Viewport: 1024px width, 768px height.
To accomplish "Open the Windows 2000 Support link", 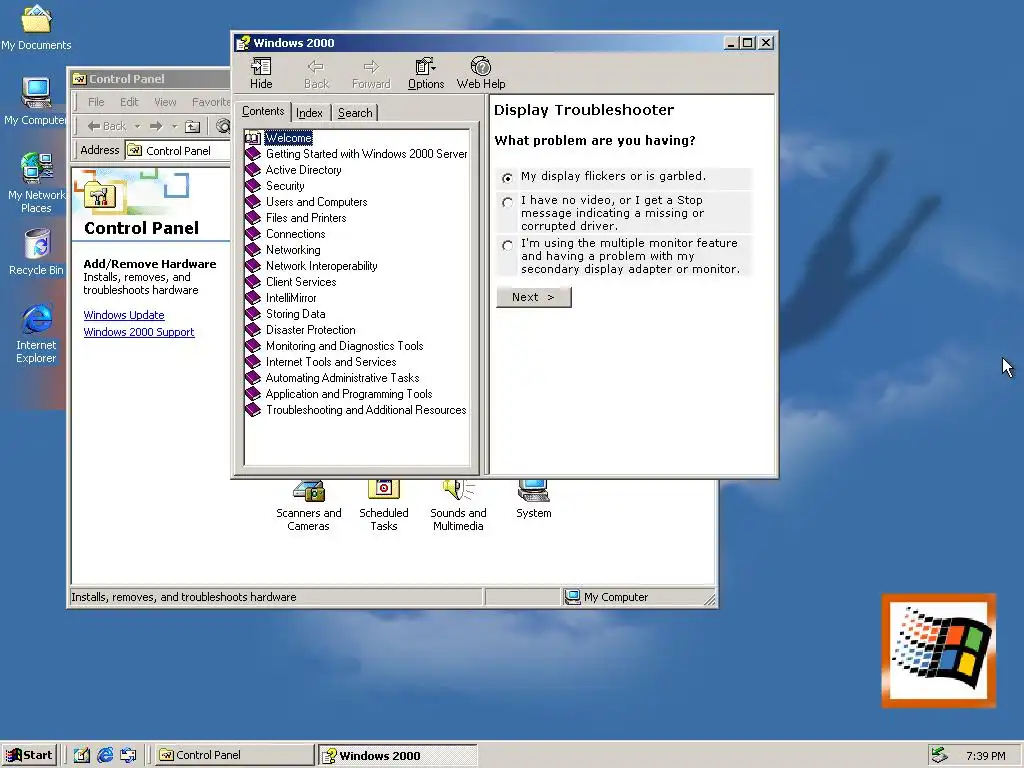I will 138,332.
